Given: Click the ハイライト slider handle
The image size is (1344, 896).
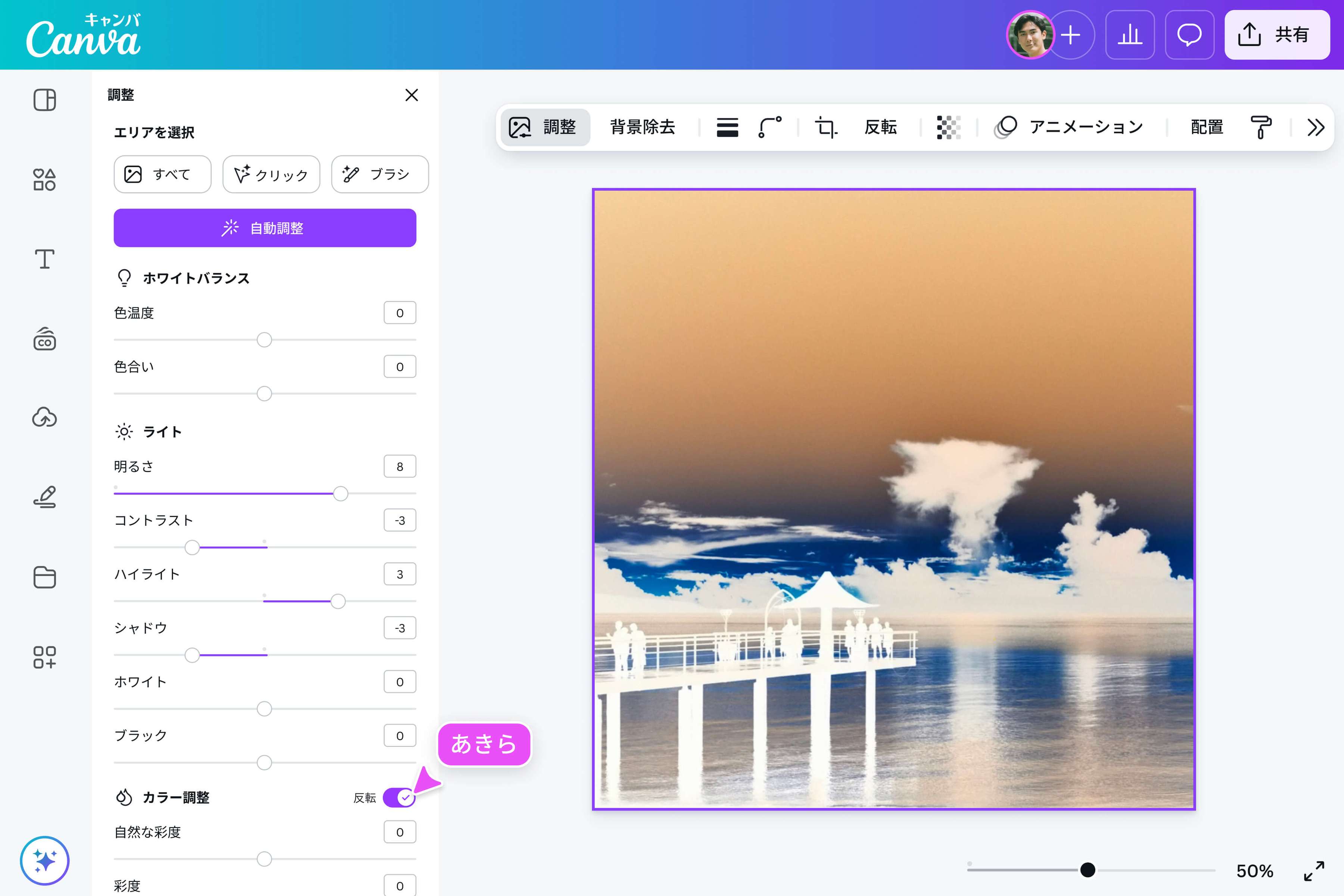Looking at the screenshot, I should (338, 601).
